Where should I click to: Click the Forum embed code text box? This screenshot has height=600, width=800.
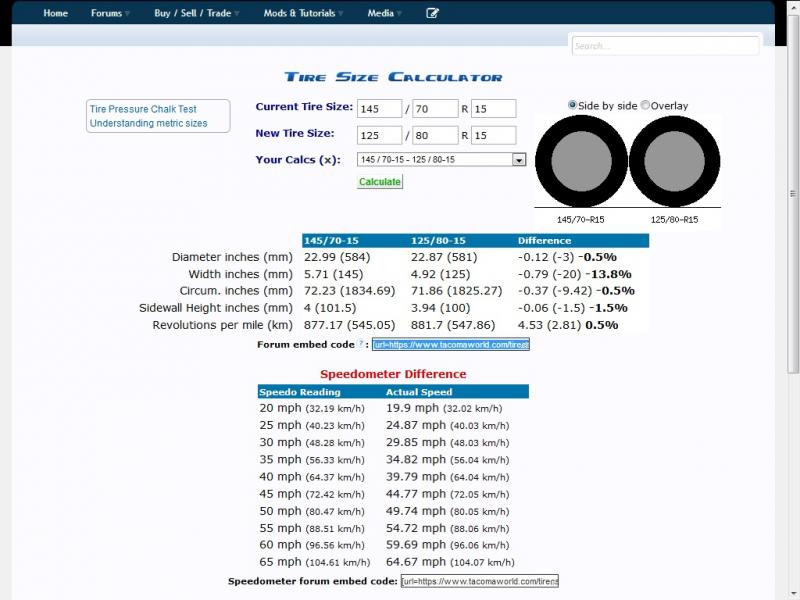click(451, 344)
